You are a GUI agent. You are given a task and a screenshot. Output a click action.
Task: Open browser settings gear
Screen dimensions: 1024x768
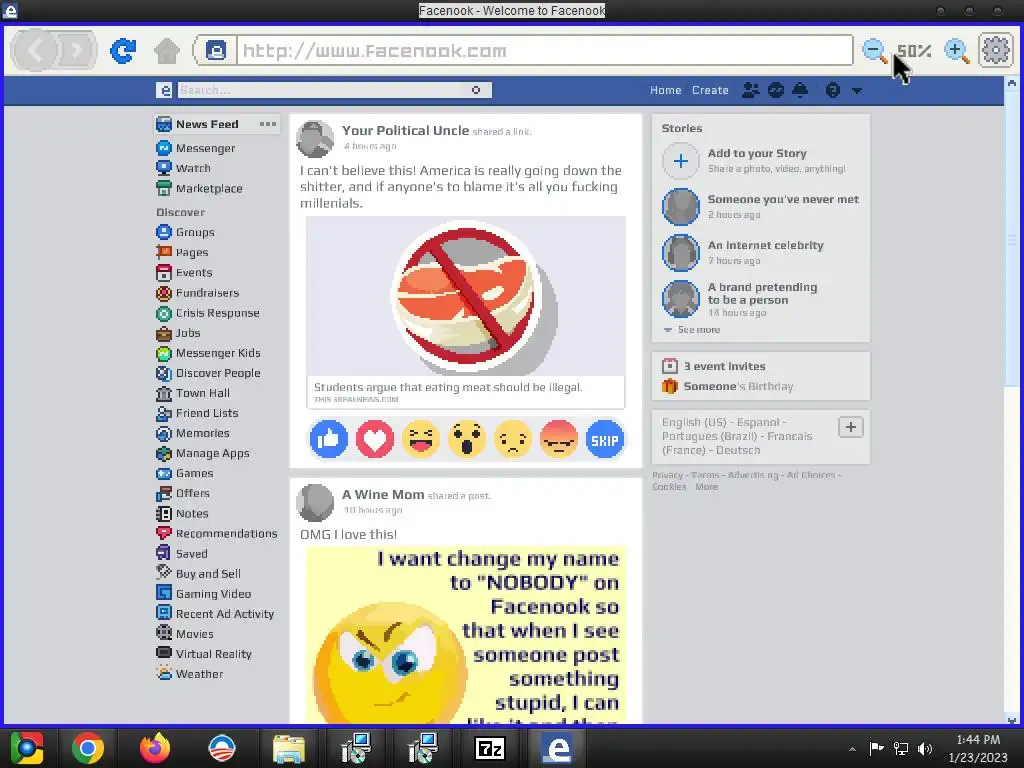click(996, 50)
